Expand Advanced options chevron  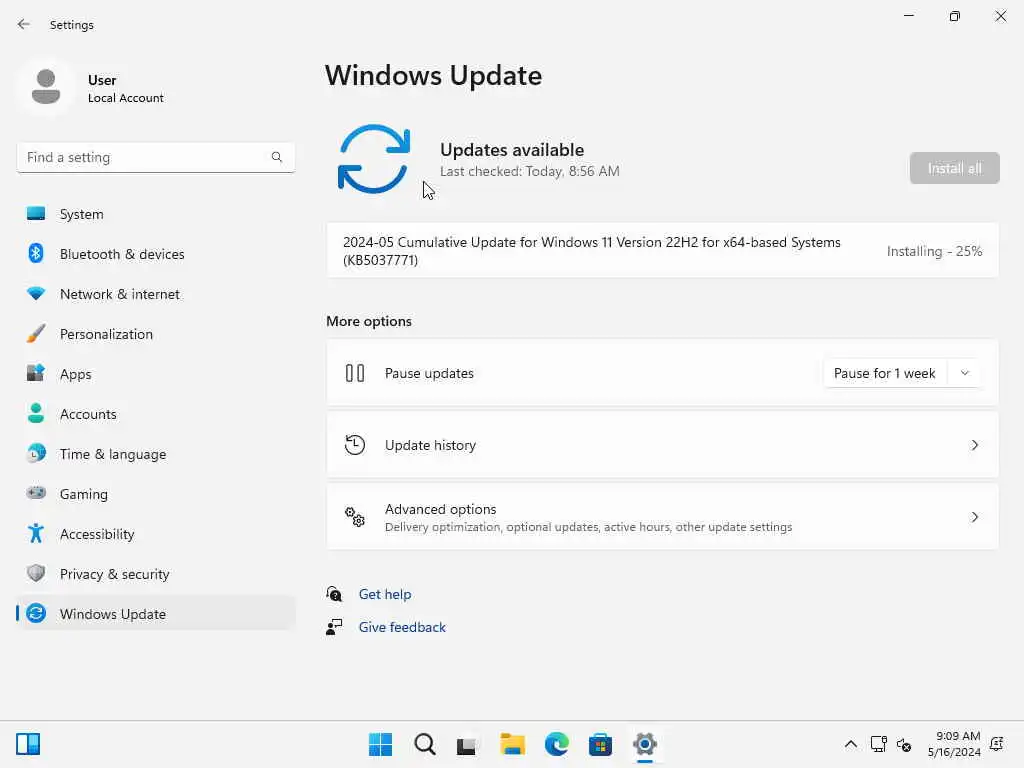click(x=974, y=517)
